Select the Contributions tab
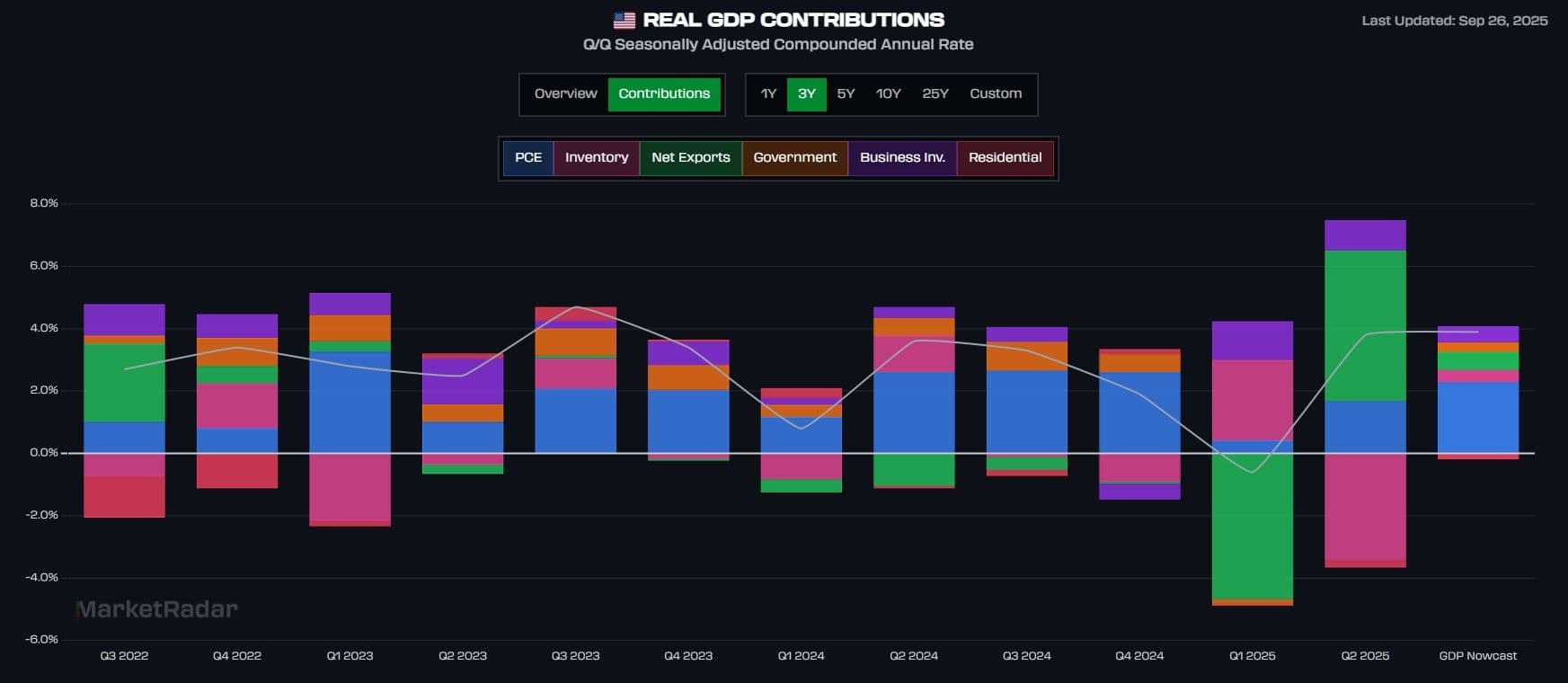The image size is (1568, 683). [664, 94]
